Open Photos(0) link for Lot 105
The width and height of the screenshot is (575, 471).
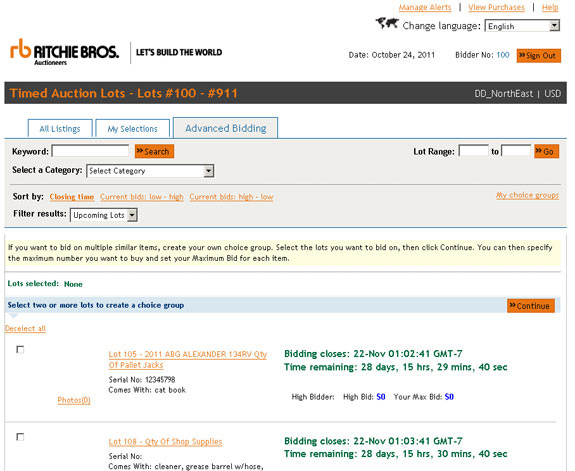[74, 400]
